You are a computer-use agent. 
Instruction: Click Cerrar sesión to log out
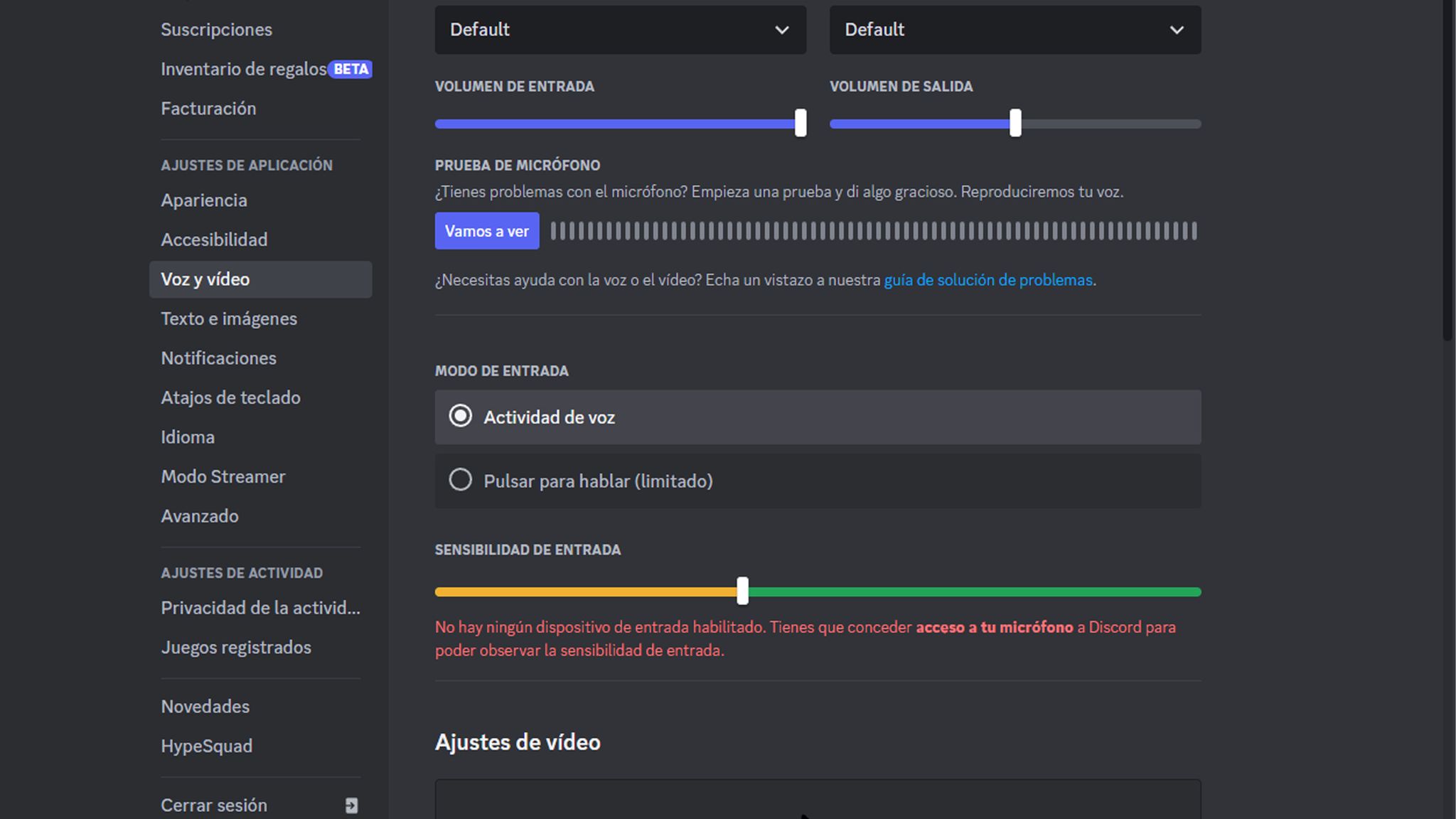214,805
